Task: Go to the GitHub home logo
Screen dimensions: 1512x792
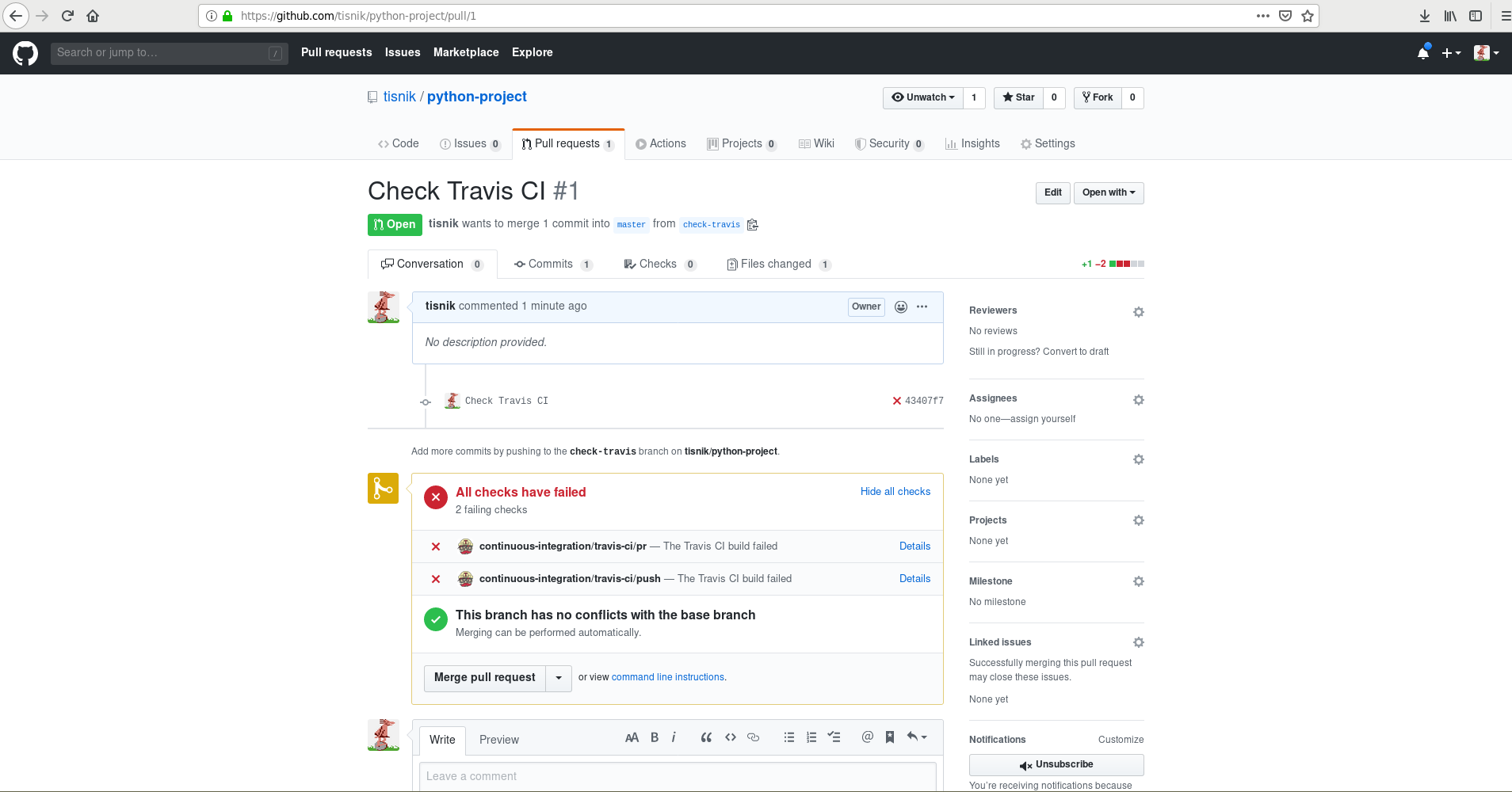Action: [25, 53]
